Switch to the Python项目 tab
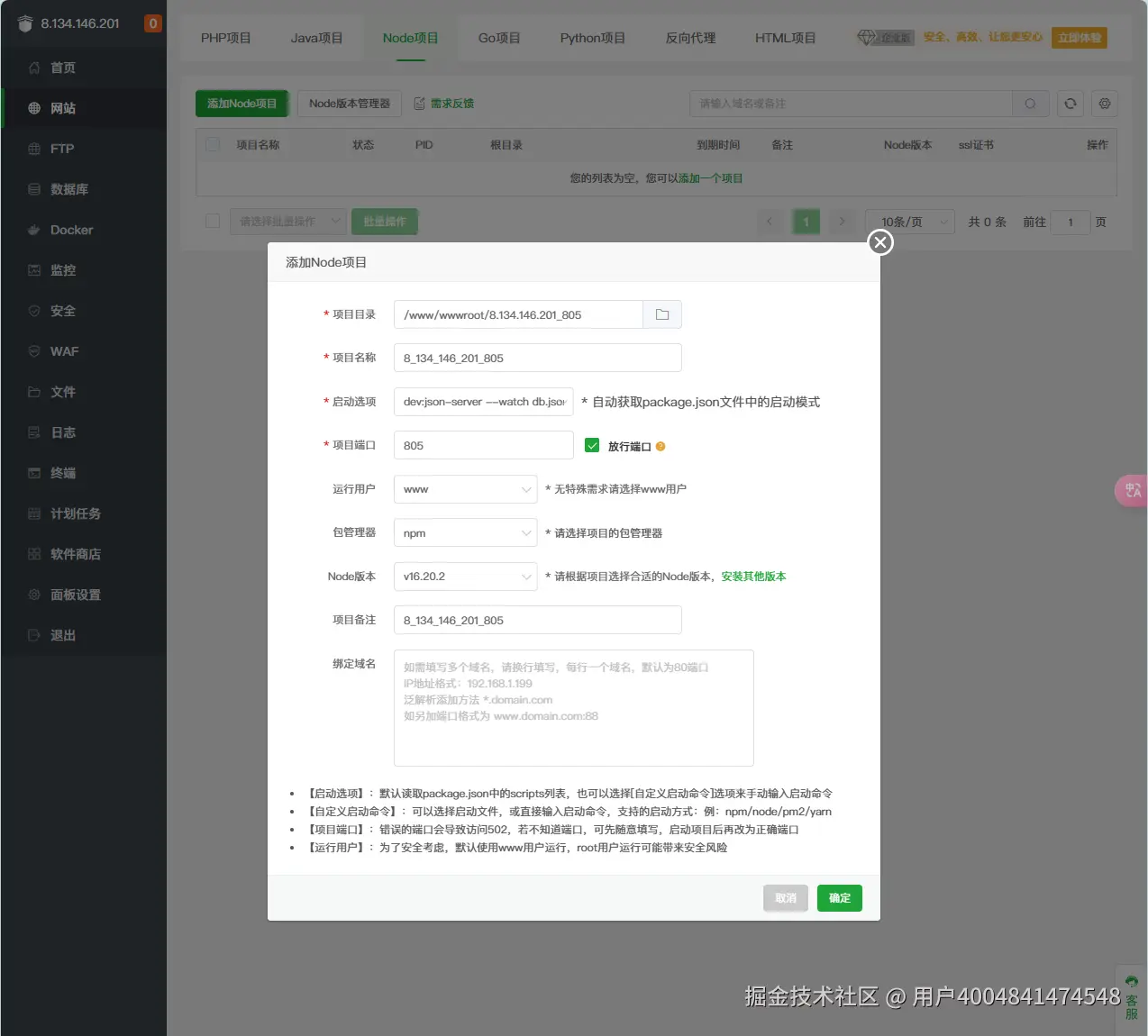Viewport: 1148px width, 1036px height. click(x=592, y=38)
